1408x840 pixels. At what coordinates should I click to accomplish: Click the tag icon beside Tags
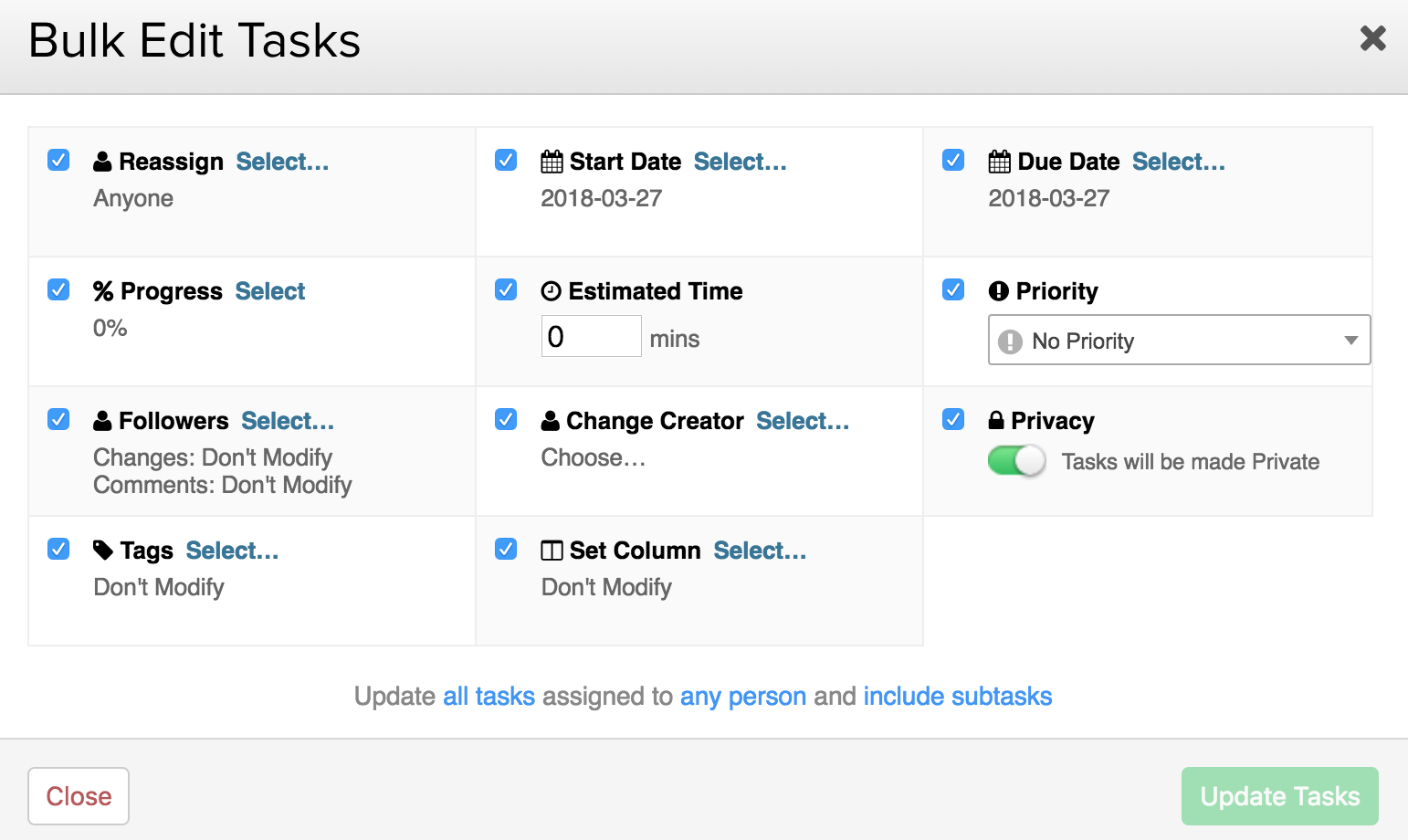point(103,551)
